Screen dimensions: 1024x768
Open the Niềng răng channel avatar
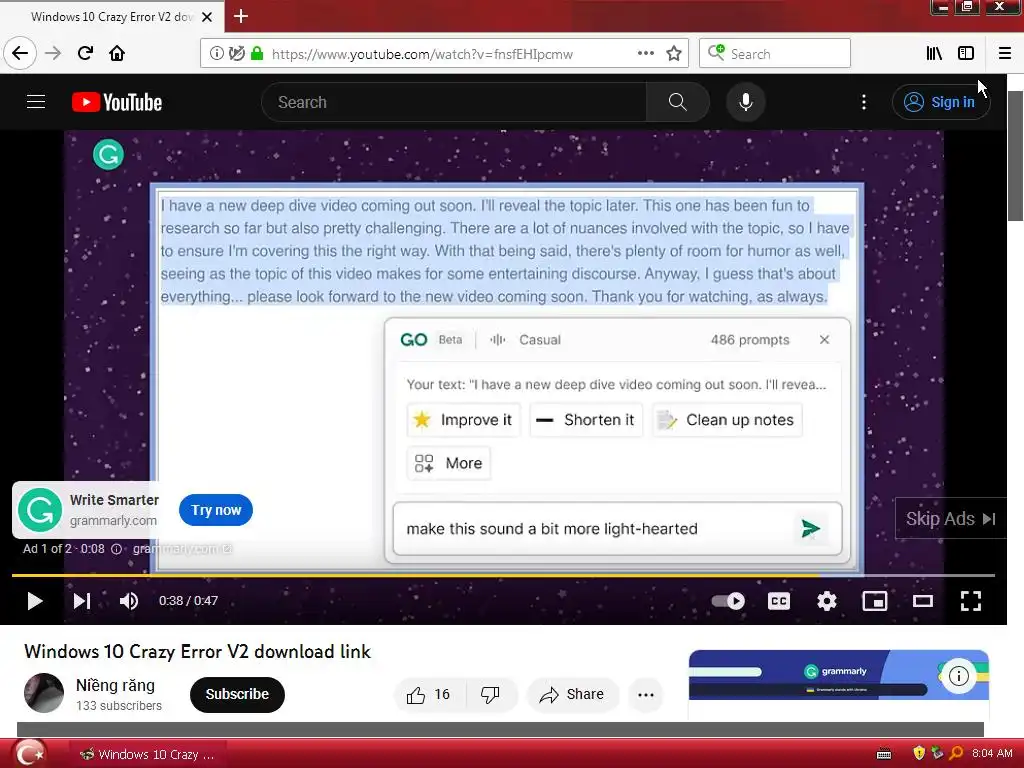(x=44, y=693)
